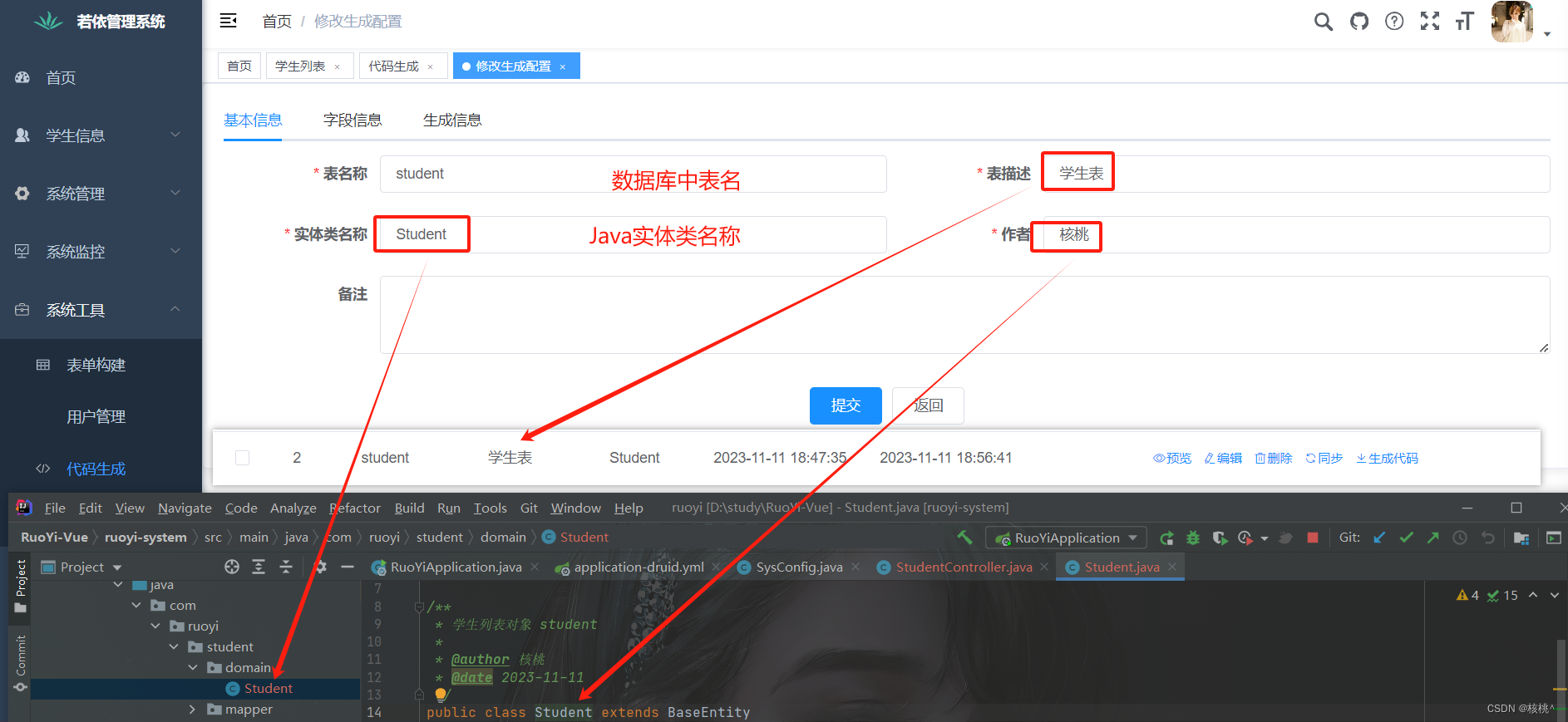Open the help documentation question icon
This screenshot has width=1568, height=722.
(1394, 22)
